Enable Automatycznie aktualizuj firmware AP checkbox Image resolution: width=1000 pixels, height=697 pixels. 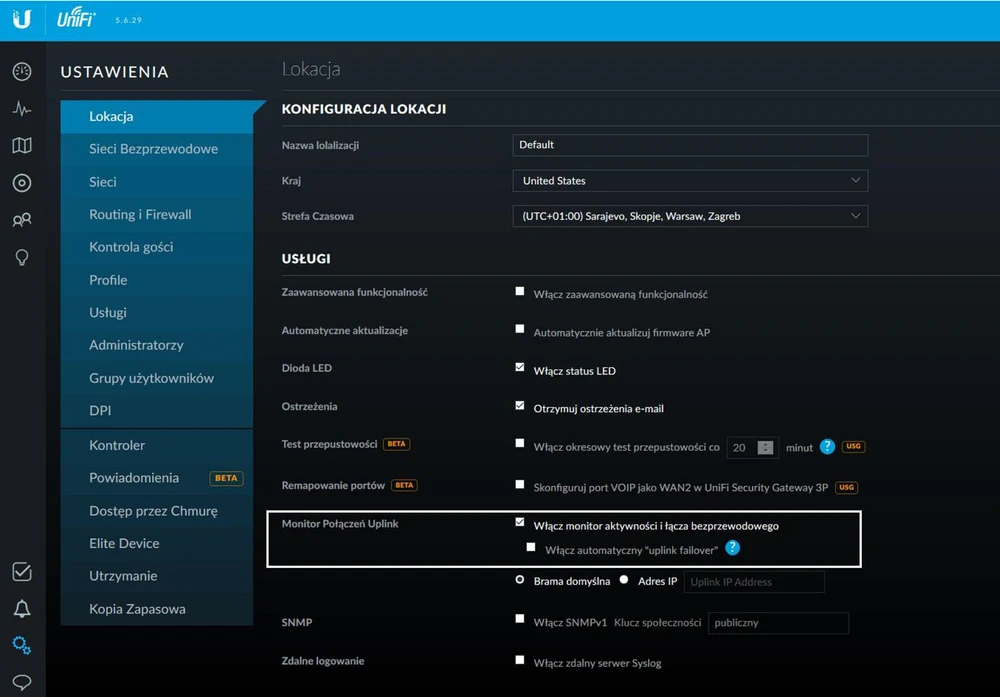click(x=520, y=329)
